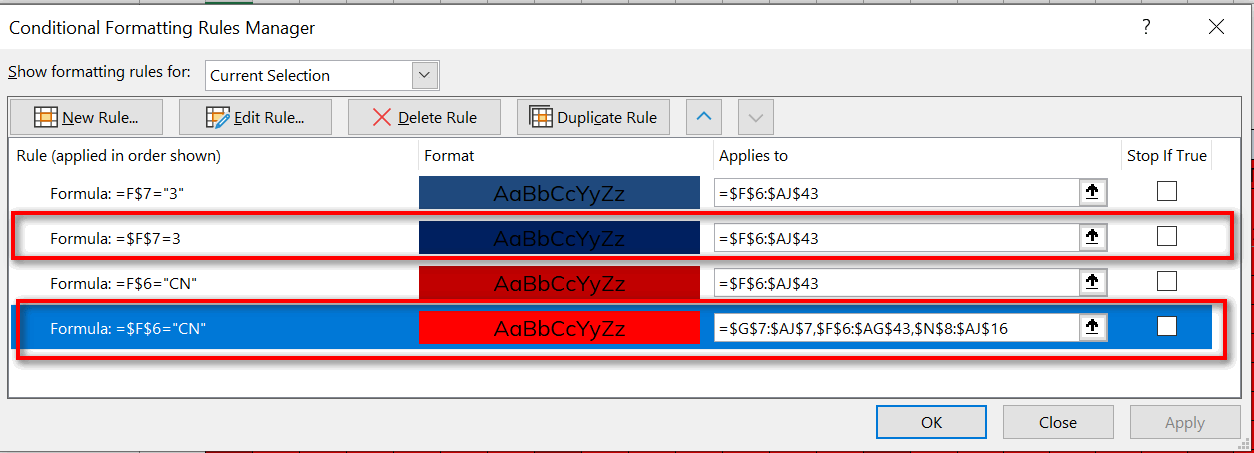Click the New Rule button
The width and height of the screenshot is (1254, 453).
pos(86,117)
